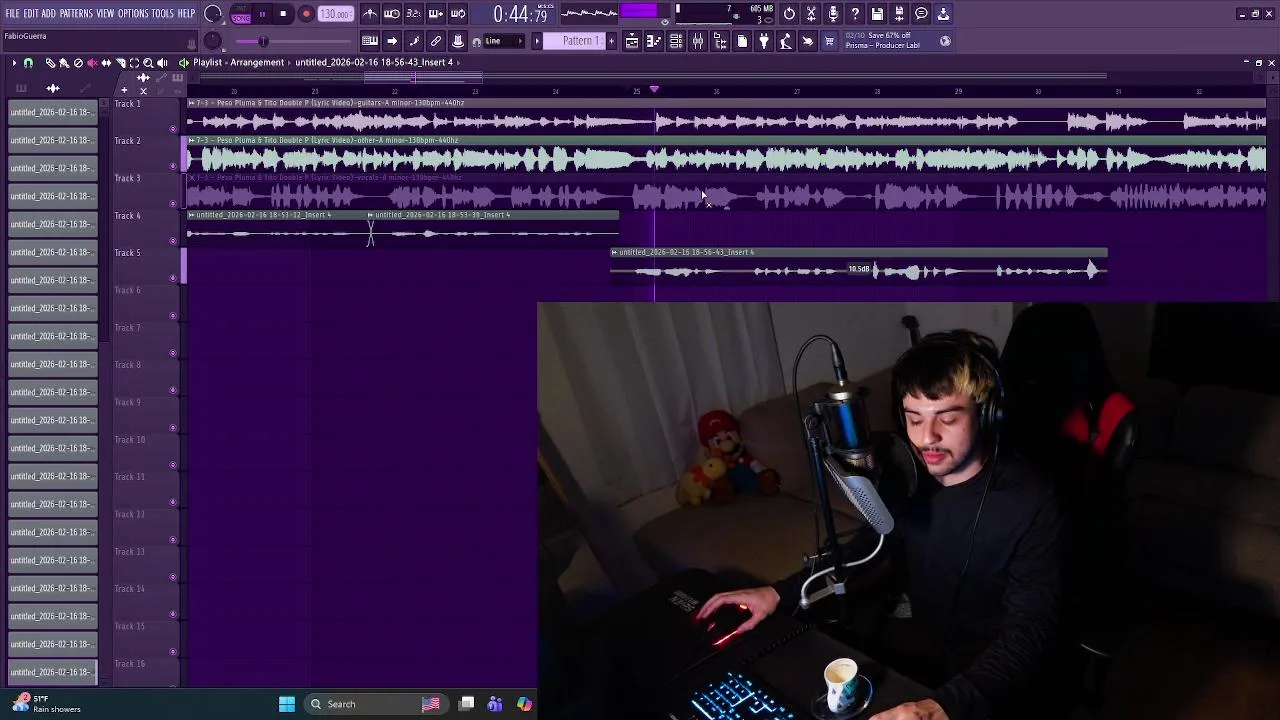Adjust the 130.000 tempo field
This screenshot has width=1280, height=720.
(335, 14)
